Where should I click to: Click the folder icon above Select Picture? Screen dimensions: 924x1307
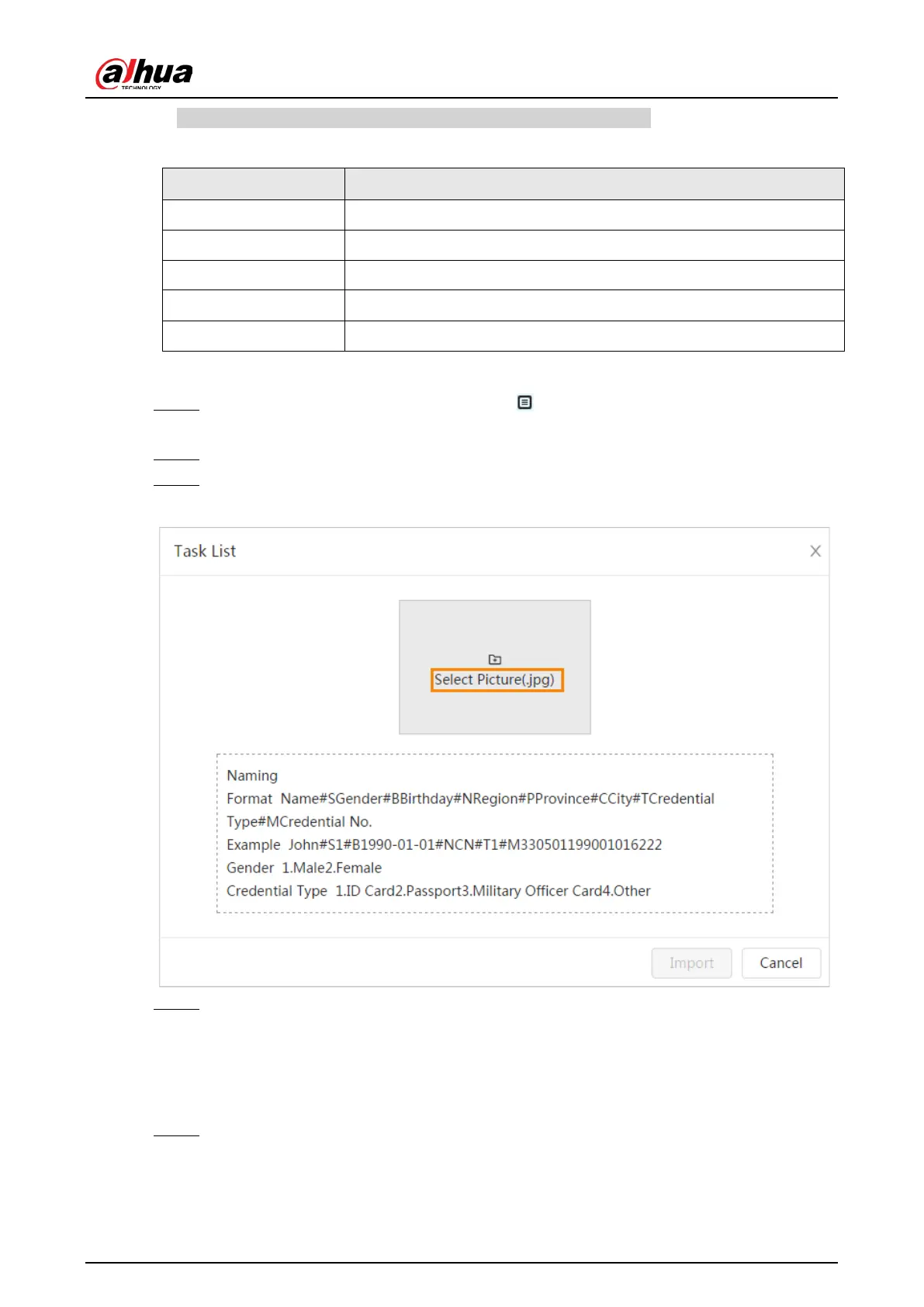point(495,660)
